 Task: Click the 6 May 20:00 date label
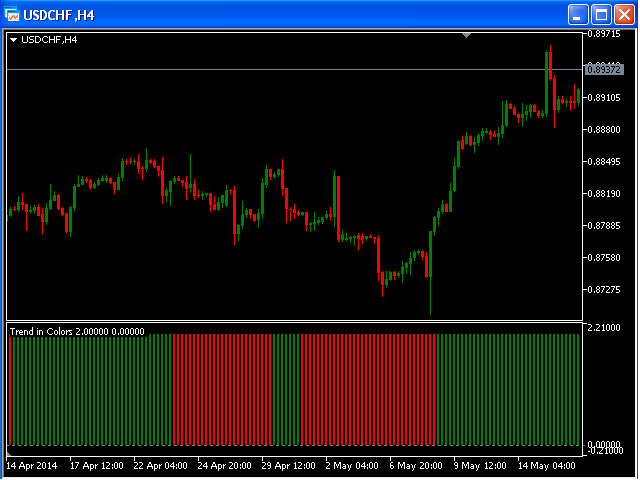point(416,466)
